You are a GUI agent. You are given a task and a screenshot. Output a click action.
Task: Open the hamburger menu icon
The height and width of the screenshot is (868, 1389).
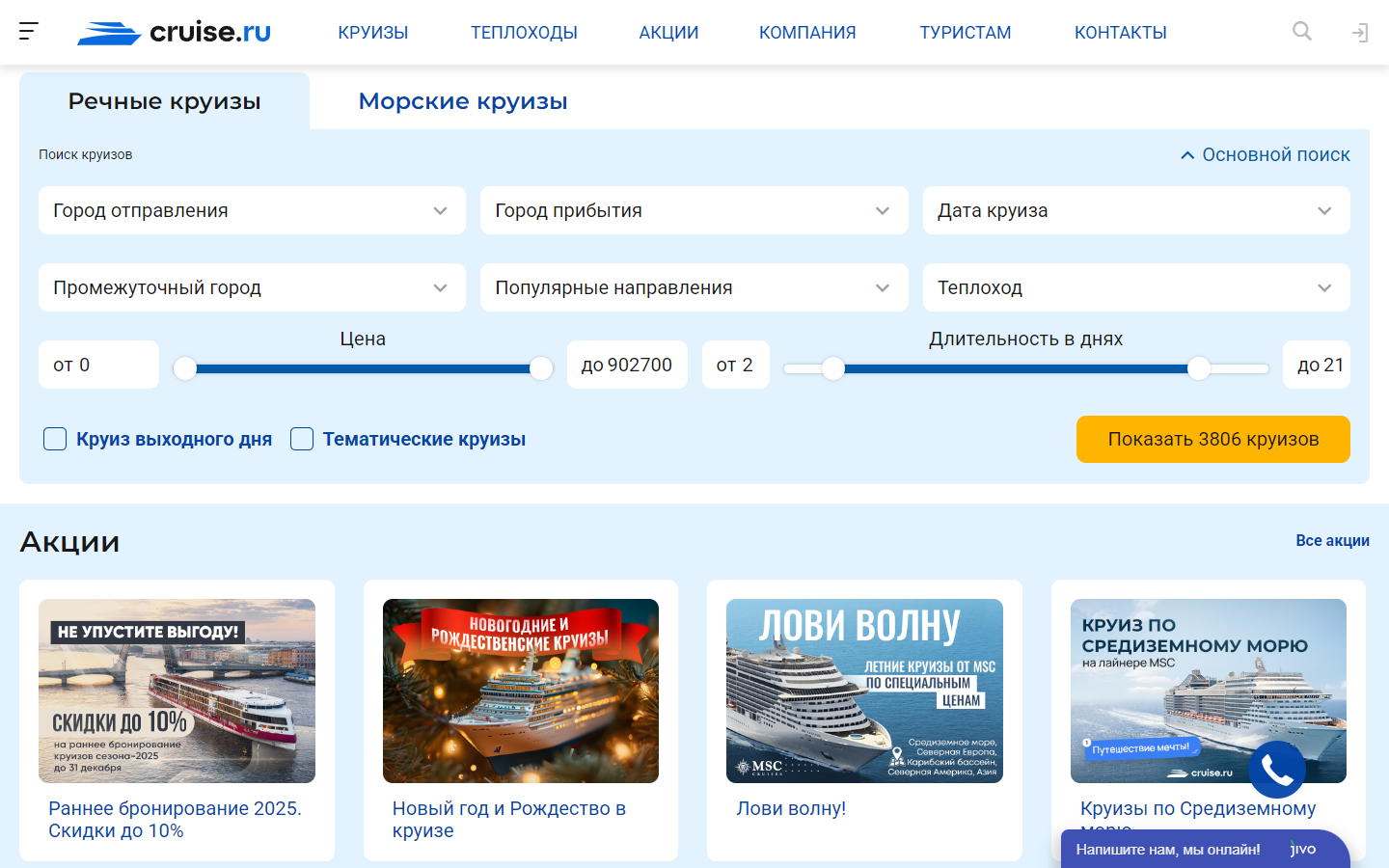(29, 32)
